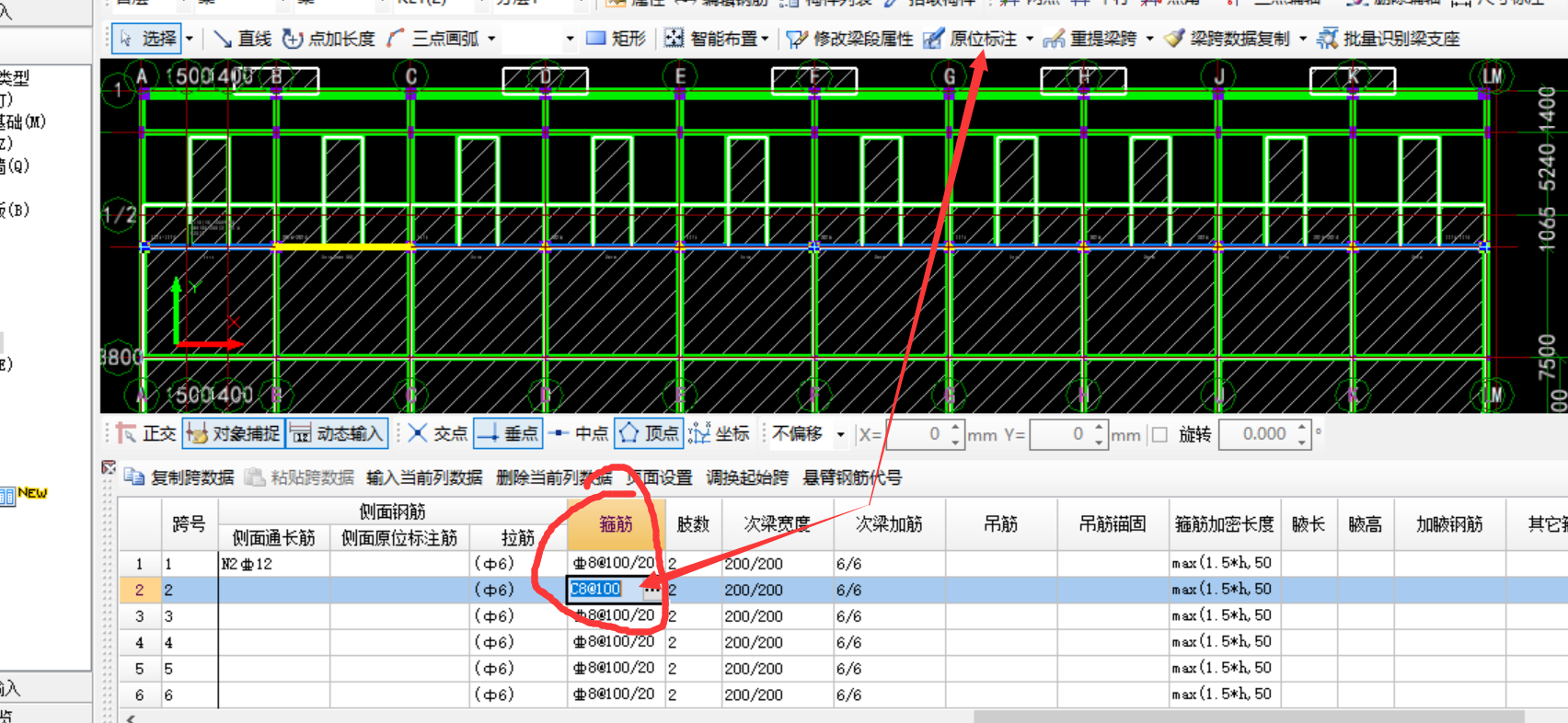1568x723 pixels.
Task: Toggle 正交 orthogonal mode
Action: point(146,433)
